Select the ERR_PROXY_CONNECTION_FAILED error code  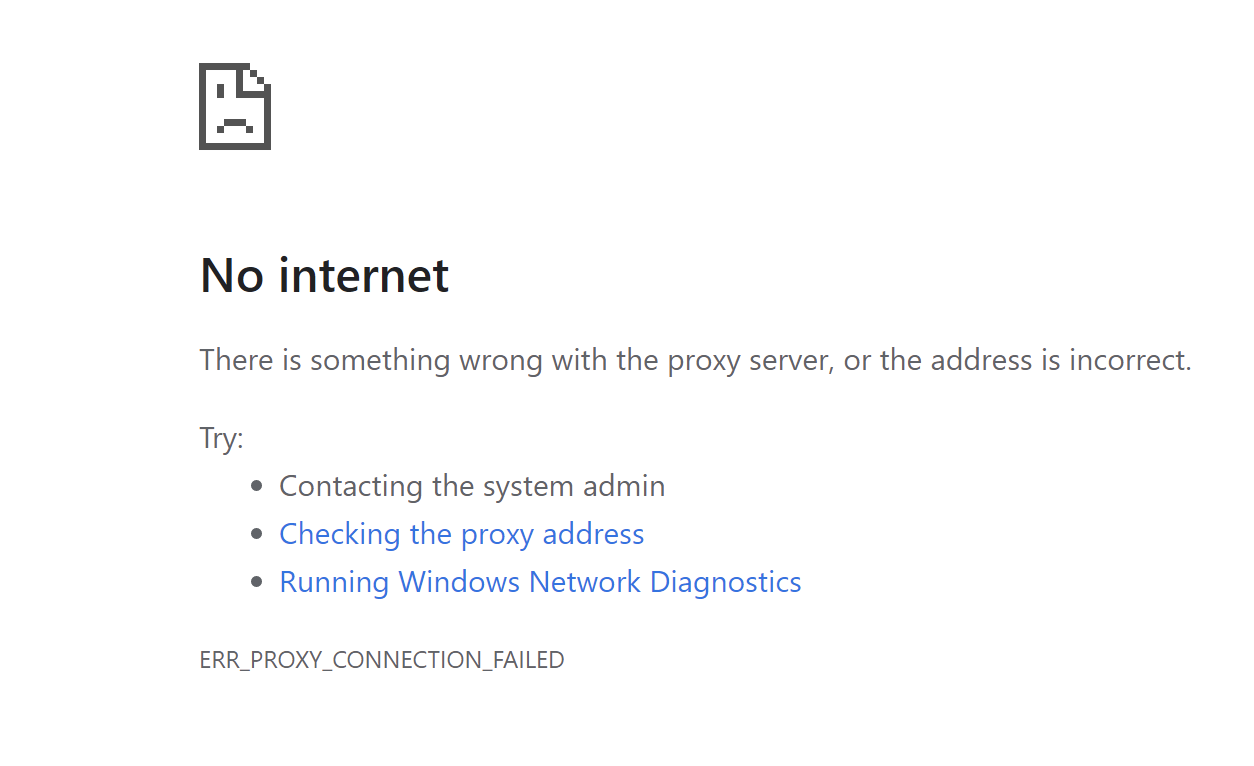pyautogui.click(x=382, y=660)
